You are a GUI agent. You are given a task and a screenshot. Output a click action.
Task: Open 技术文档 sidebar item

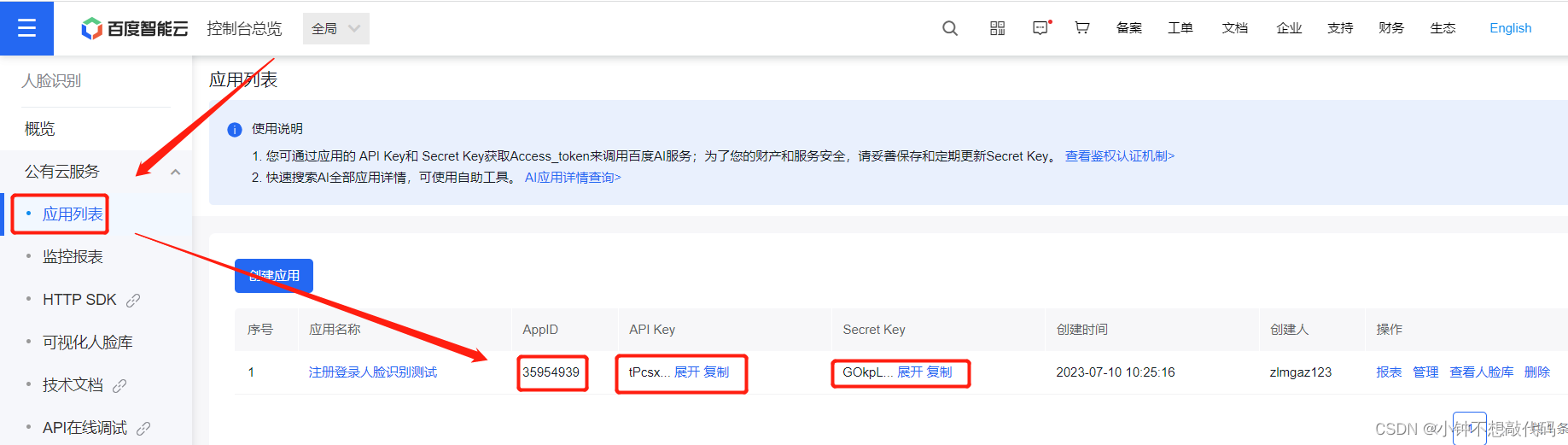tap(73, 385)
